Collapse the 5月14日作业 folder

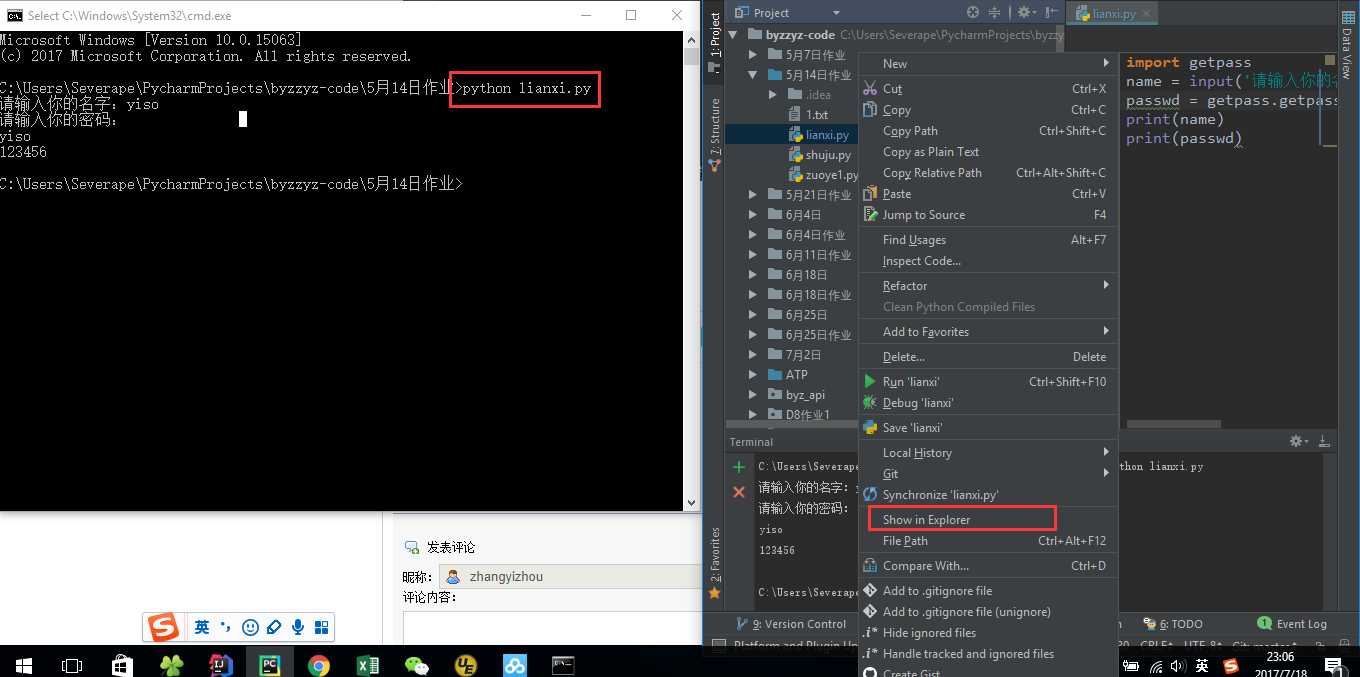(x=753, y=75)
